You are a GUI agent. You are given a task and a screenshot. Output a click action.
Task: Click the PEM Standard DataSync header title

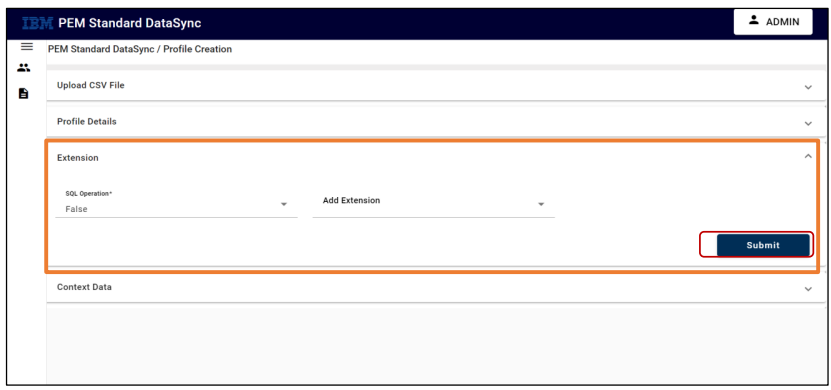(x=130, y=23)
